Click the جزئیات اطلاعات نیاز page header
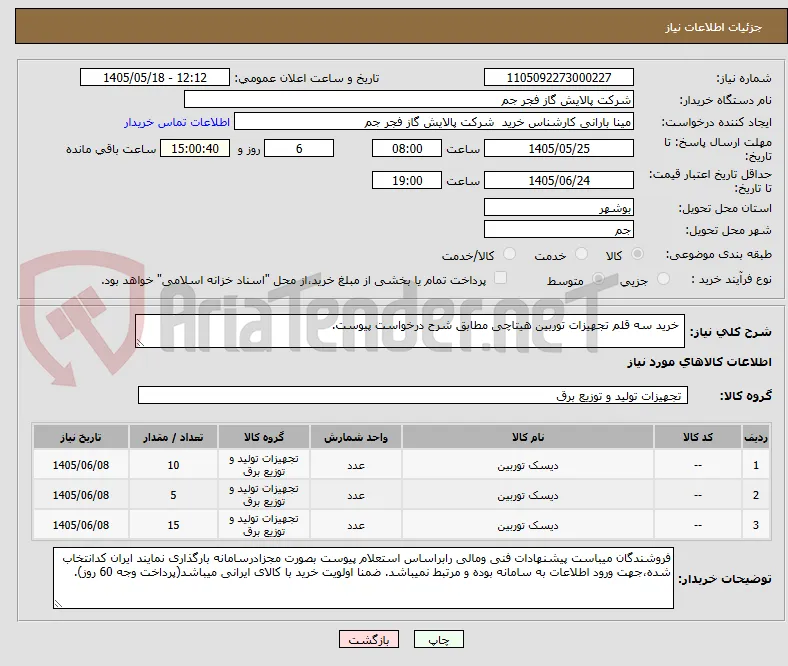 pos(714,27)
